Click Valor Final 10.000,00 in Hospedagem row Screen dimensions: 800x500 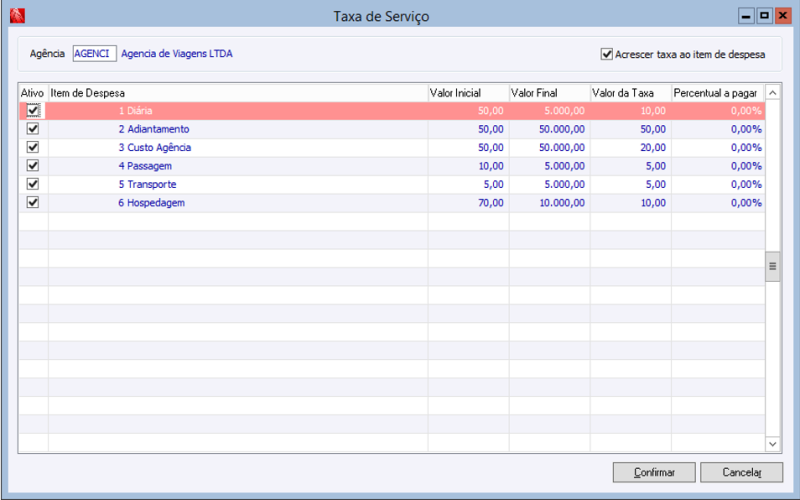[x=562, y=203]
